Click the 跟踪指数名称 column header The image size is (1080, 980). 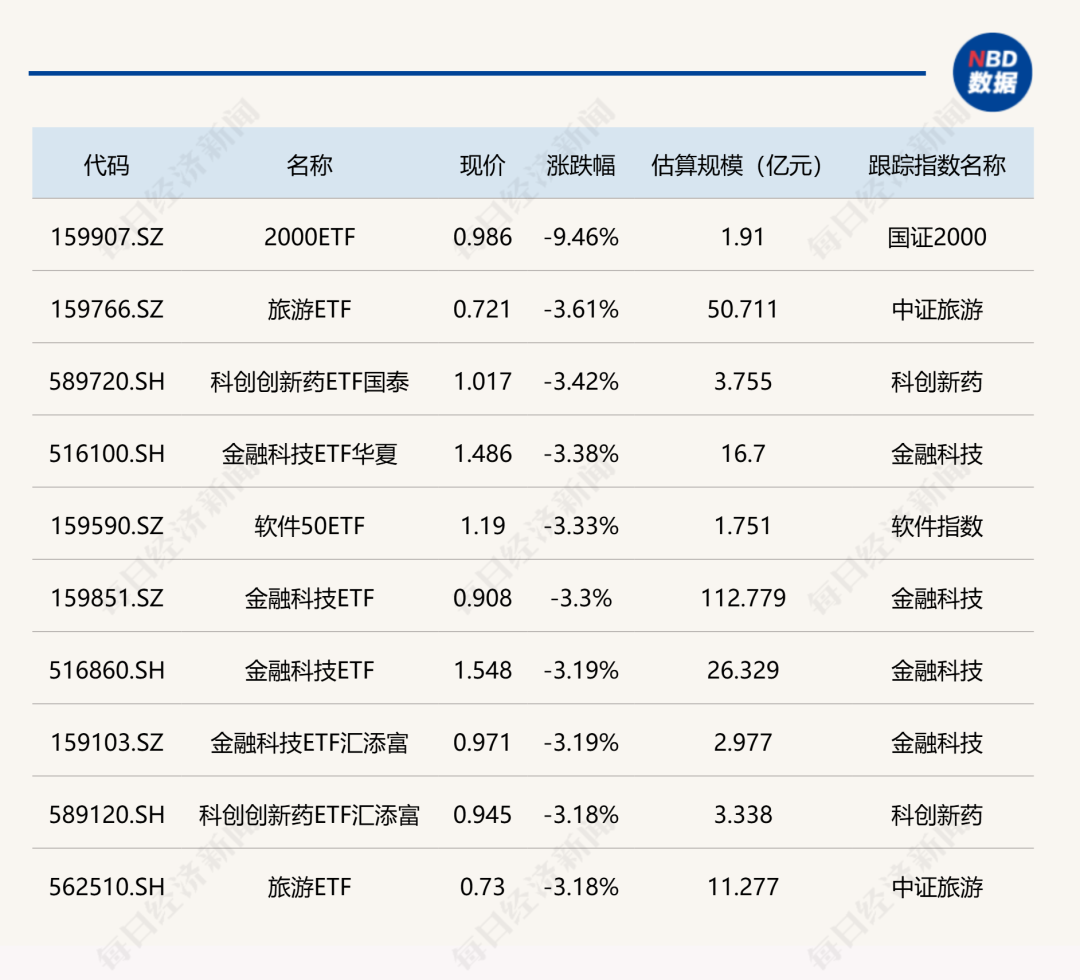pyautogui.click(x=937, y=165)
